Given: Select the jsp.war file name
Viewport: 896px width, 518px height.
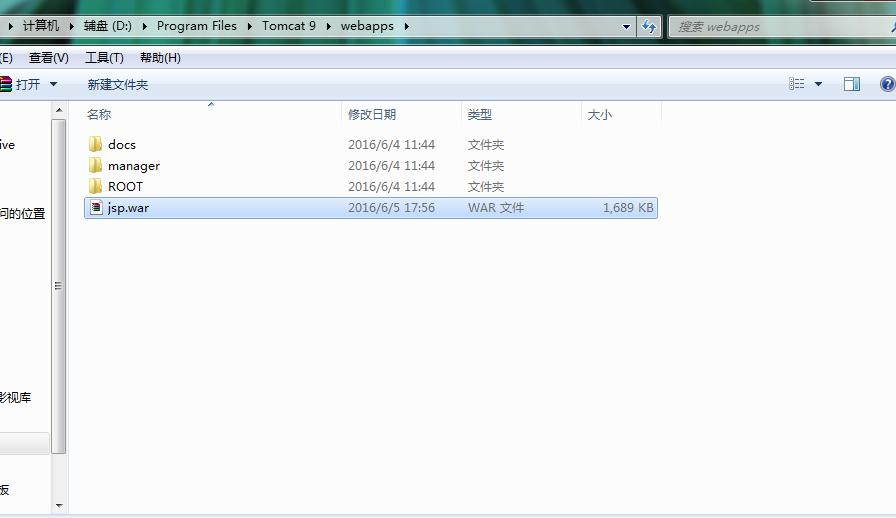Looking at the screenshot, I should point(128,208).
